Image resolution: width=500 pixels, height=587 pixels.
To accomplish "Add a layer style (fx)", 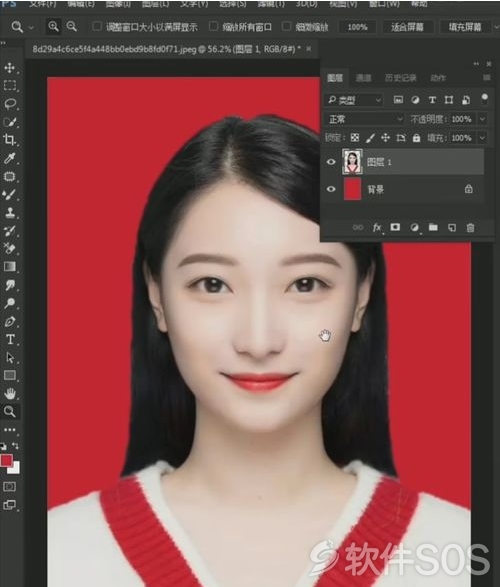I will click(x=377, y=228).
